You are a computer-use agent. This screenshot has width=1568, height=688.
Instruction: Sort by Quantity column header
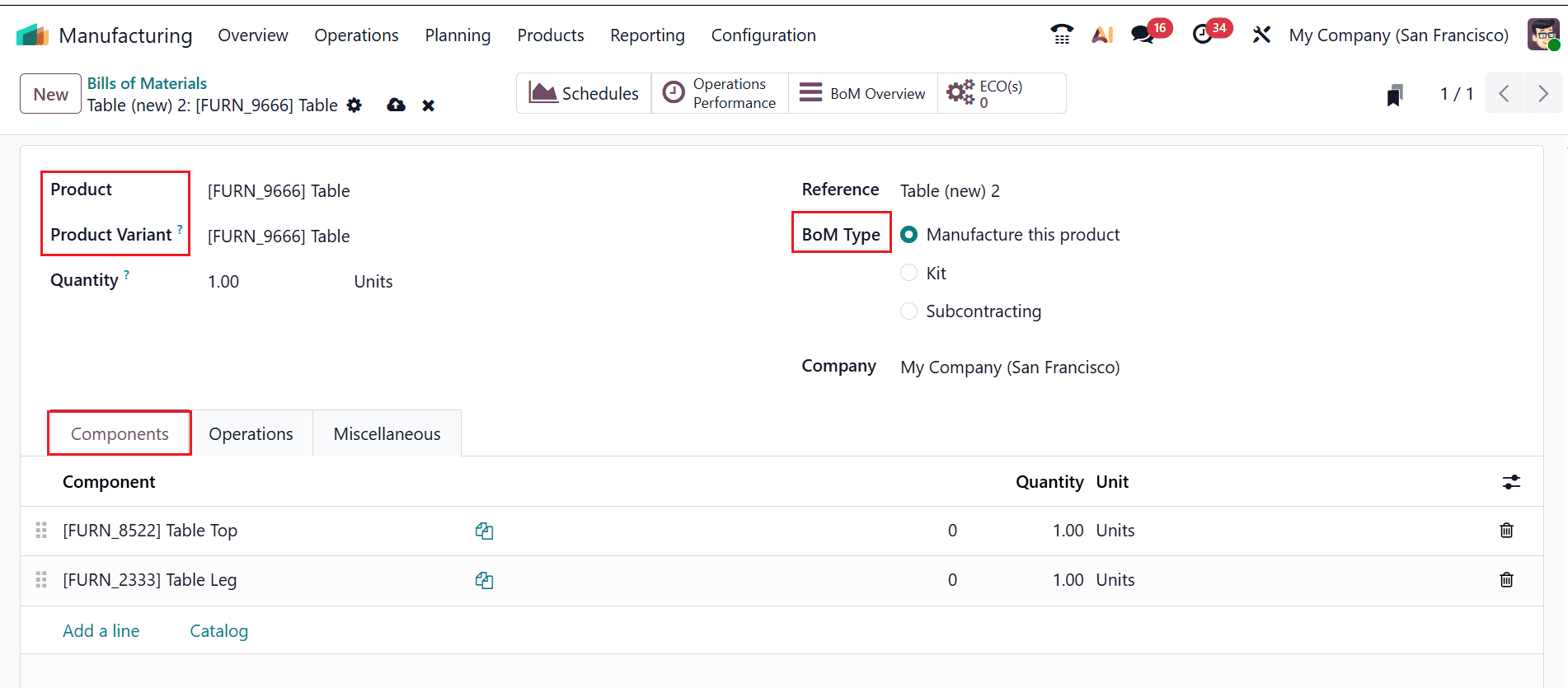pyautogui.click(x=1049, y=482)
